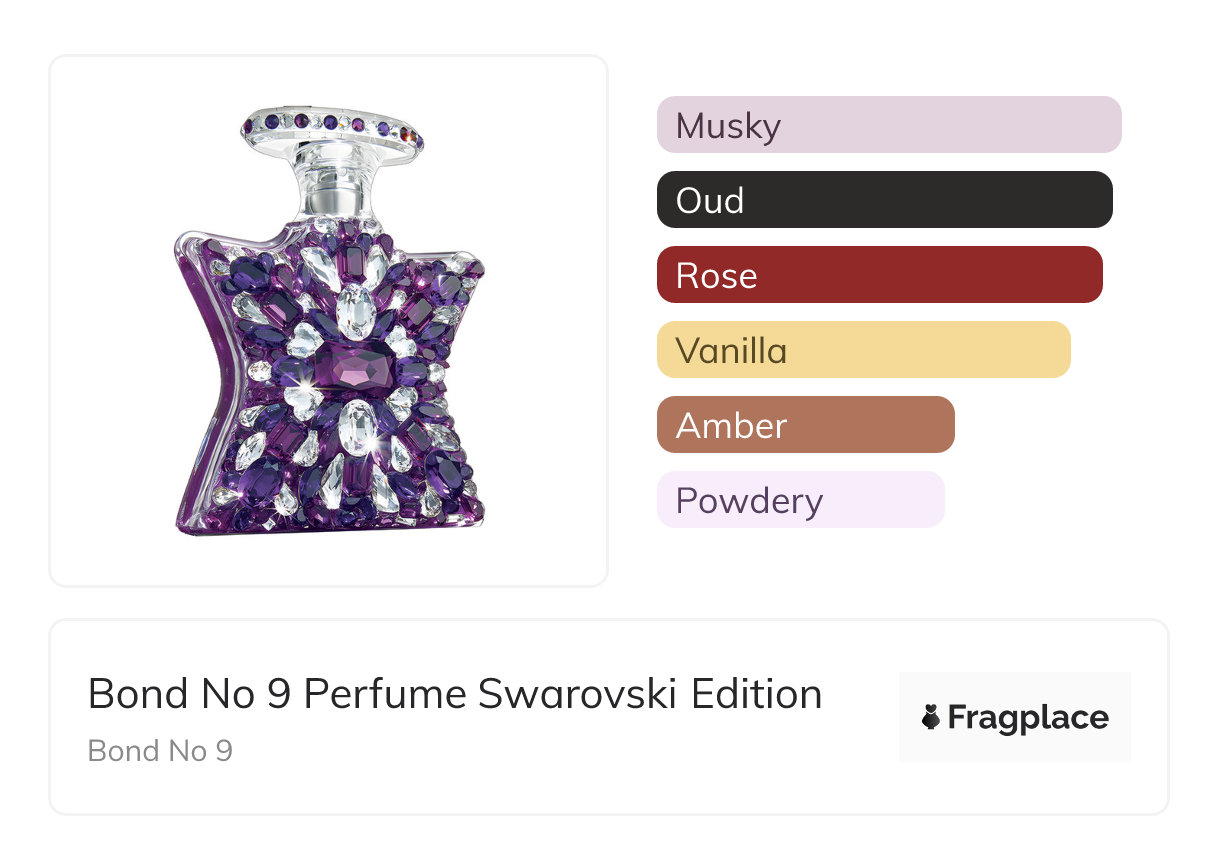The height and width of the screenshot is (864, 1218).
Task: Click the Oud label text
Action: pyautogui.click(x=709, y=201)
